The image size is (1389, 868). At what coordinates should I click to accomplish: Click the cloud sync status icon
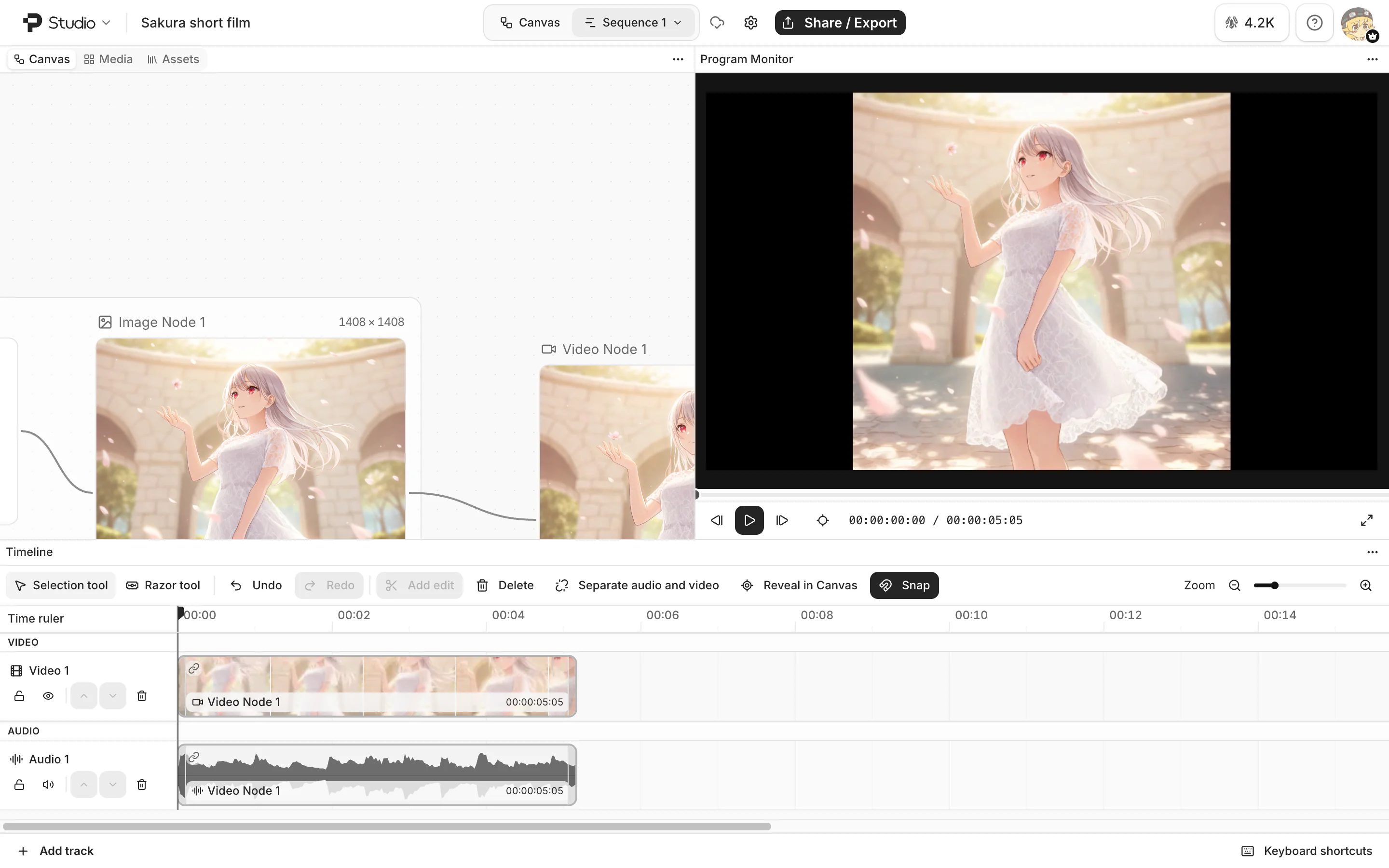pos(717,22)
